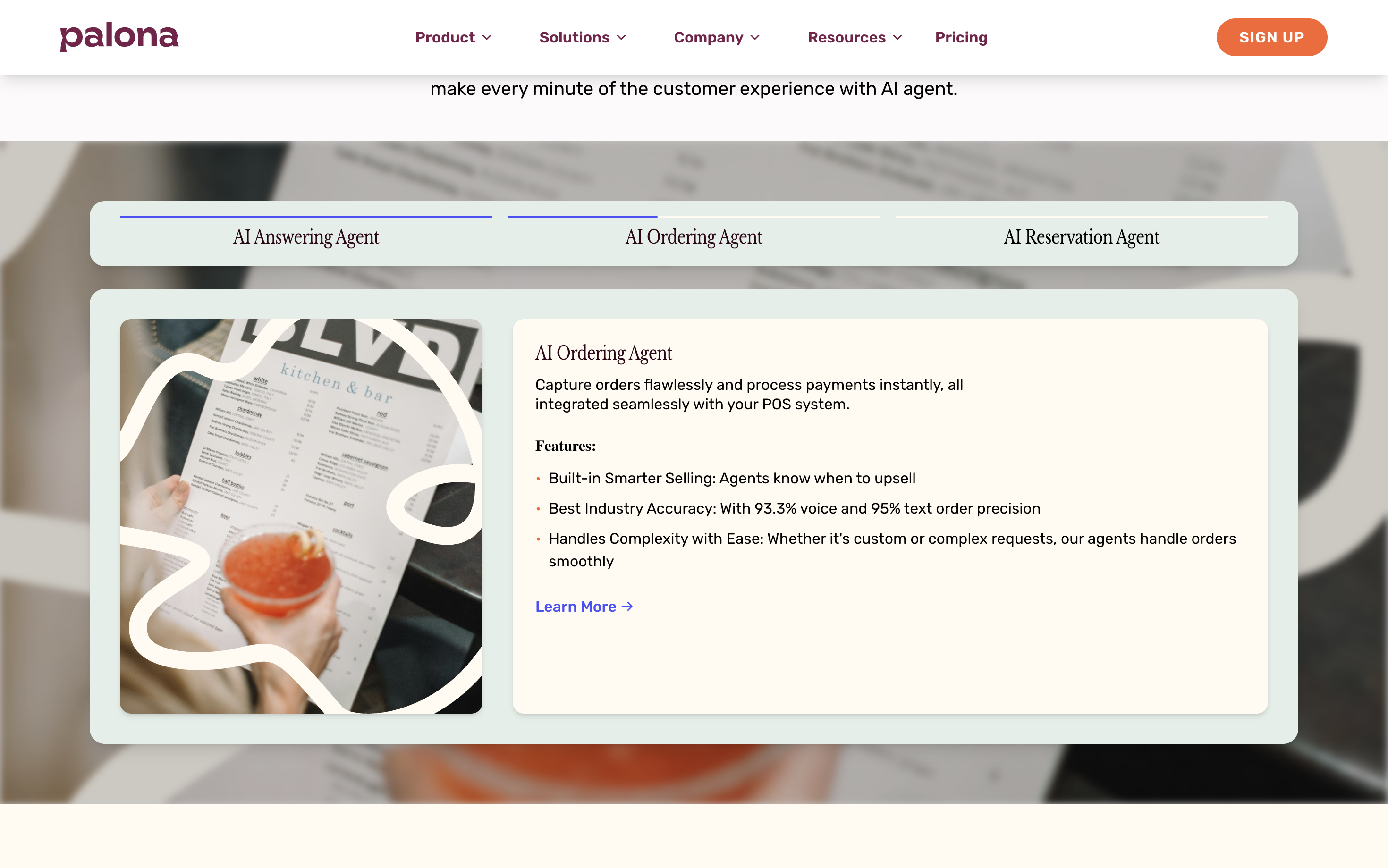Click the Company chevron icon
The width and height of the screenshot is (1388, 868).
755,38
